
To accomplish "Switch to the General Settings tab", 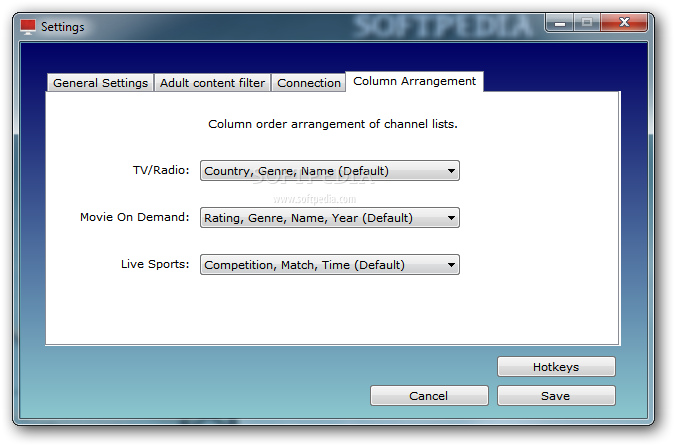I will click(x=100, y=83).
